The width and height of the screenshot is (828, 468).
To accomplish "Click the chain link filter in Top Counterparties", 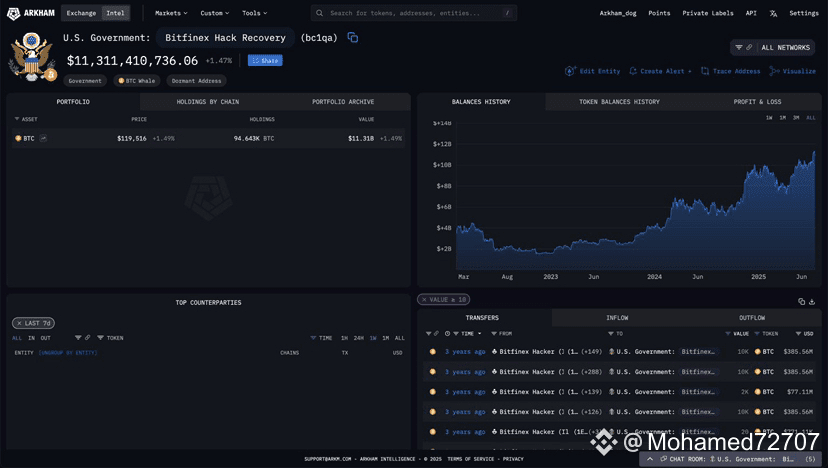I will click(87, 338).
